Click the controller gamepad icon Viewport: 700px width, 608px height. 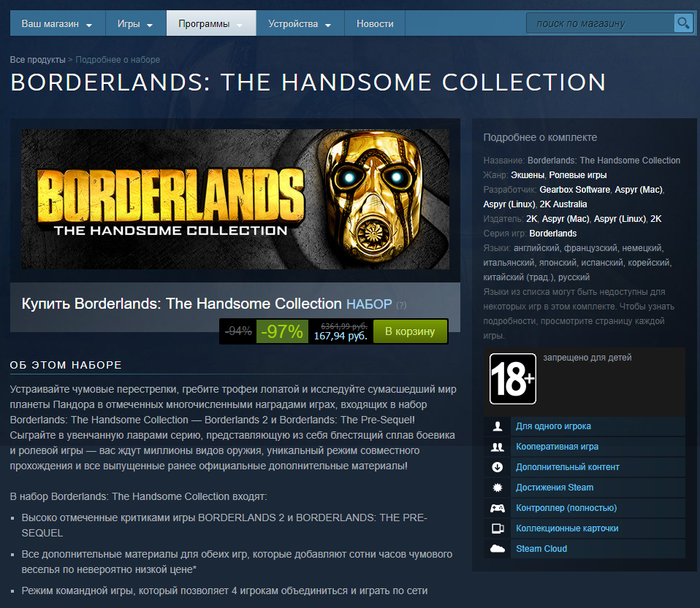[x=497, y=508]
